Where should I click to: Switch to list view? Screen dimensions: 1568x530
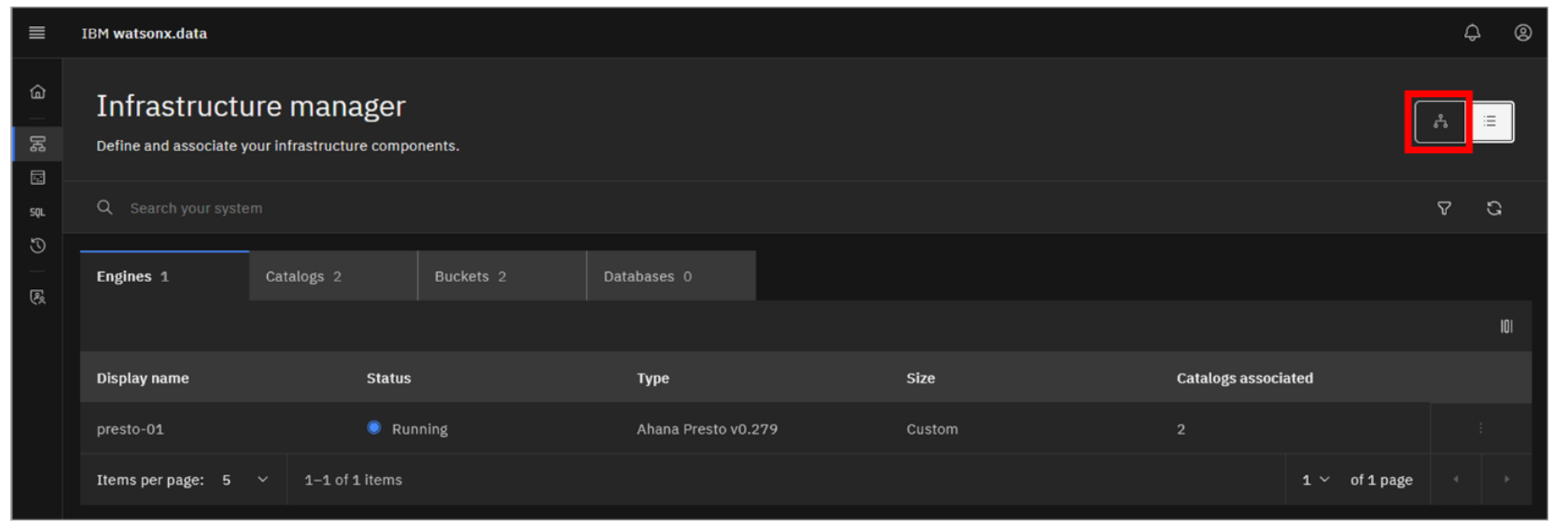click(x=1491, y=121)
